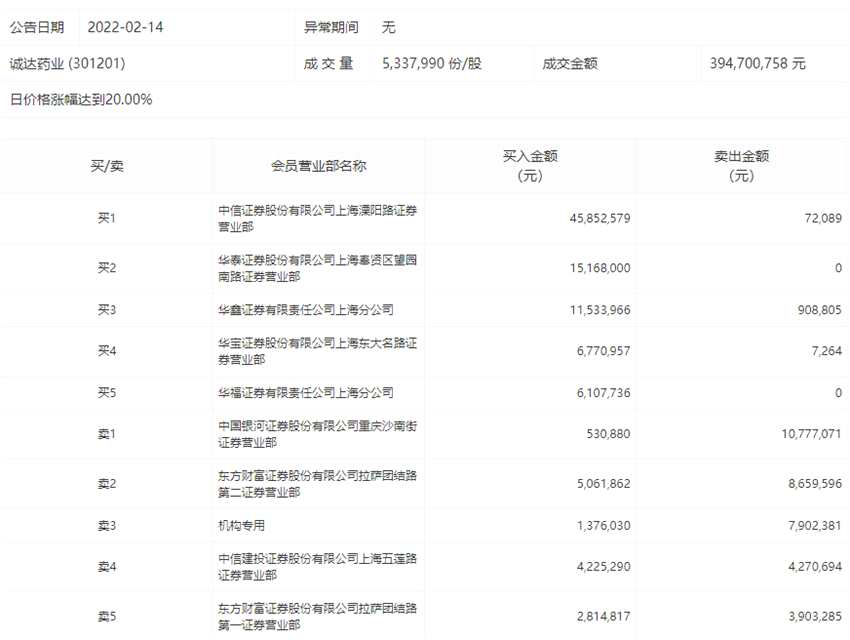The image size is (850, 640).
Task: Select buy amount 6,107,736
Action: click(x=603, y=393)
